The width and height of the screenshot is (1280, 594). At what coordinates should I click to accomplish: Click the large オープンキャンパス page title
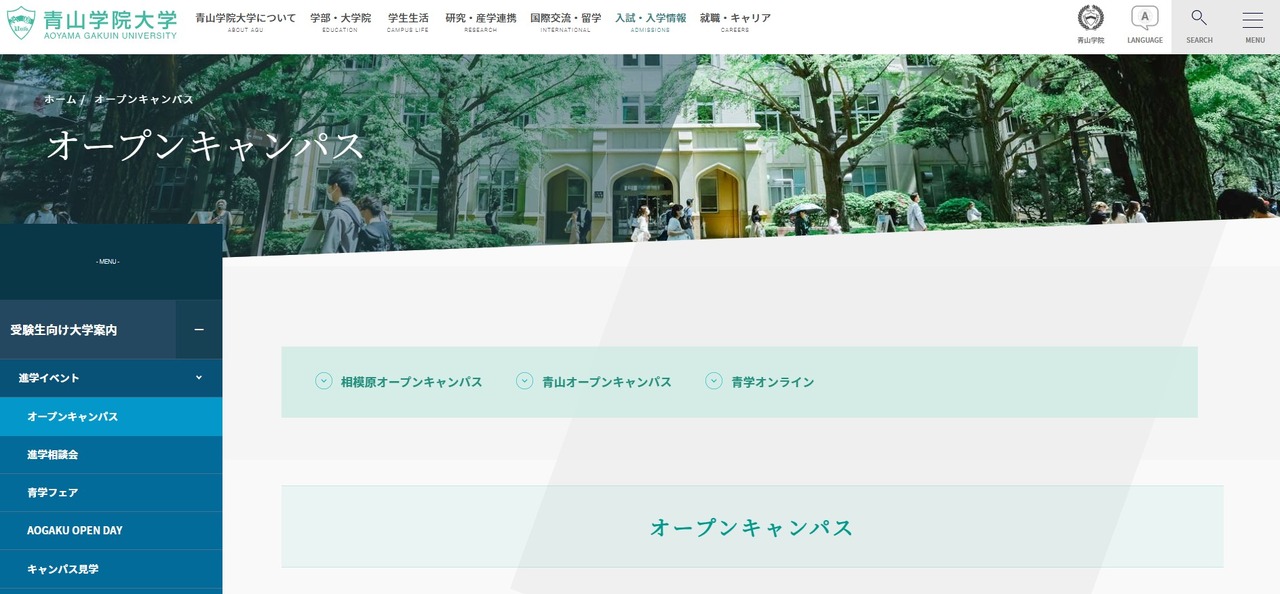pyautogui.click(x=206, y=146)
